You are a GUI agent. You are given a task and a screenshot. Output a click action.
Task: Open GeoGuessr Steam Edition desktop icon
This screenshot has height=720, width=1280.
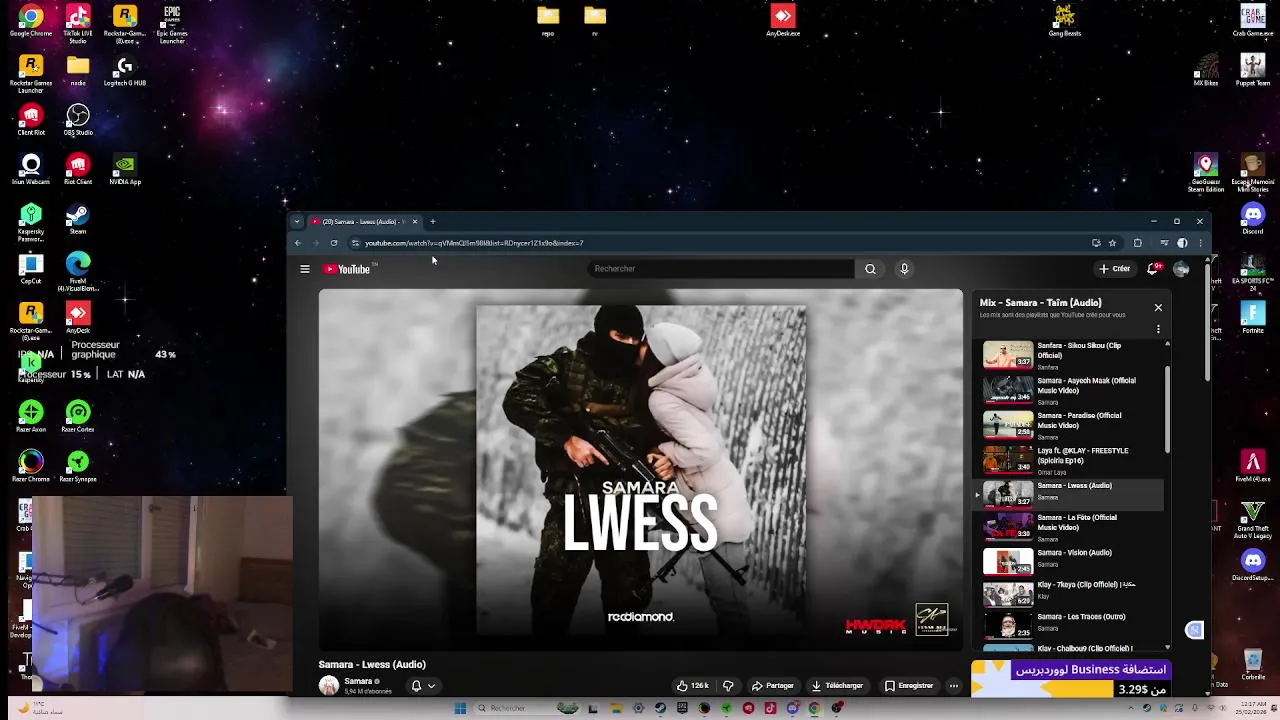click(1206, 173)
